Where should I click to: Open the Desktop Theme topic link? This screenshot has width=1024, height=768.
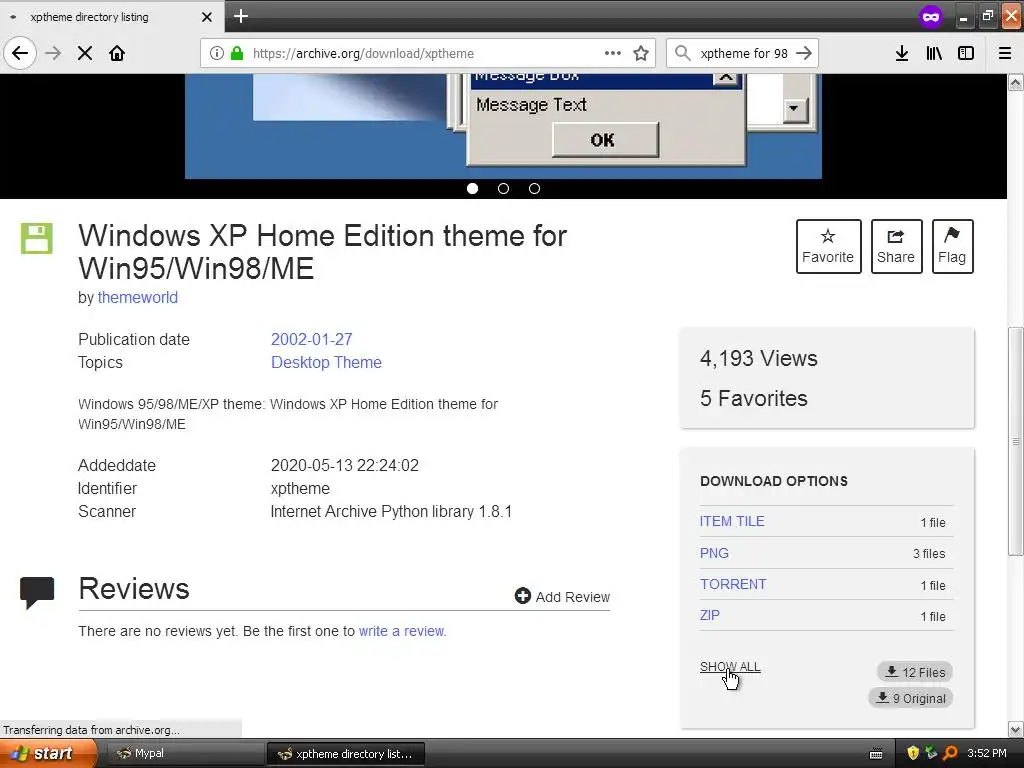[x=327, y=362]
